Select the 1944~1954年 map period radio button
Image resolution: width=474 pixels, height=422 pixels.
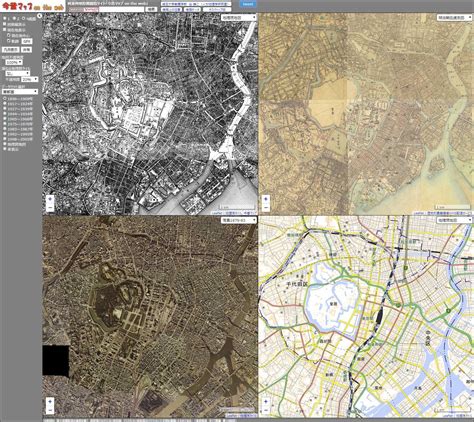coord(5,114)
